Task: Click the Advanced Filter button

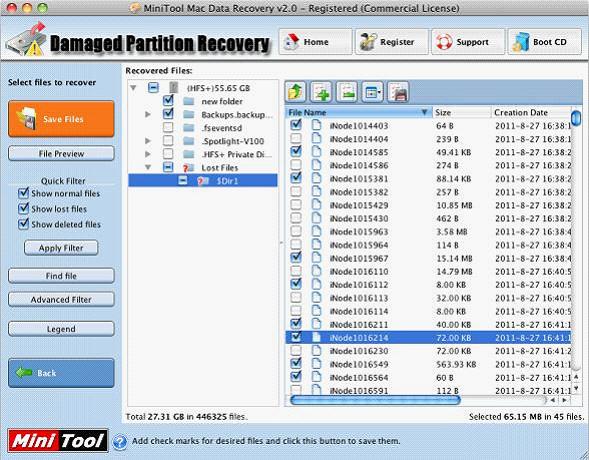Action: click(x=61, y=300)
